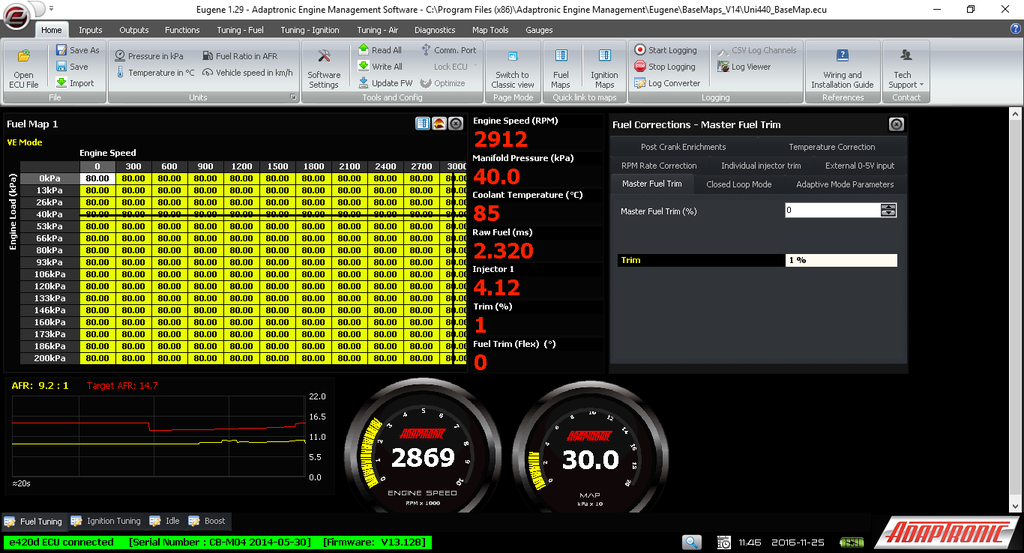Open Fuel Maps quick link

(560, 69)
